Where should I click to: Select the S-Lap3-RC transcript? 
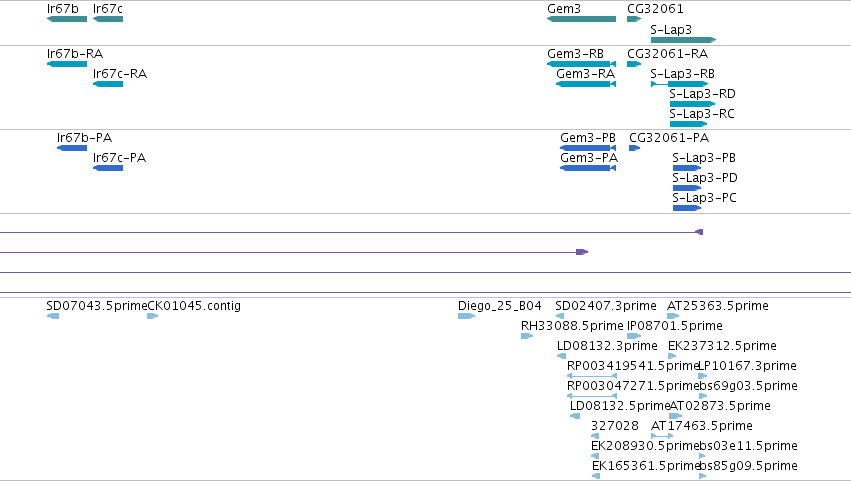tap(689, 124)
